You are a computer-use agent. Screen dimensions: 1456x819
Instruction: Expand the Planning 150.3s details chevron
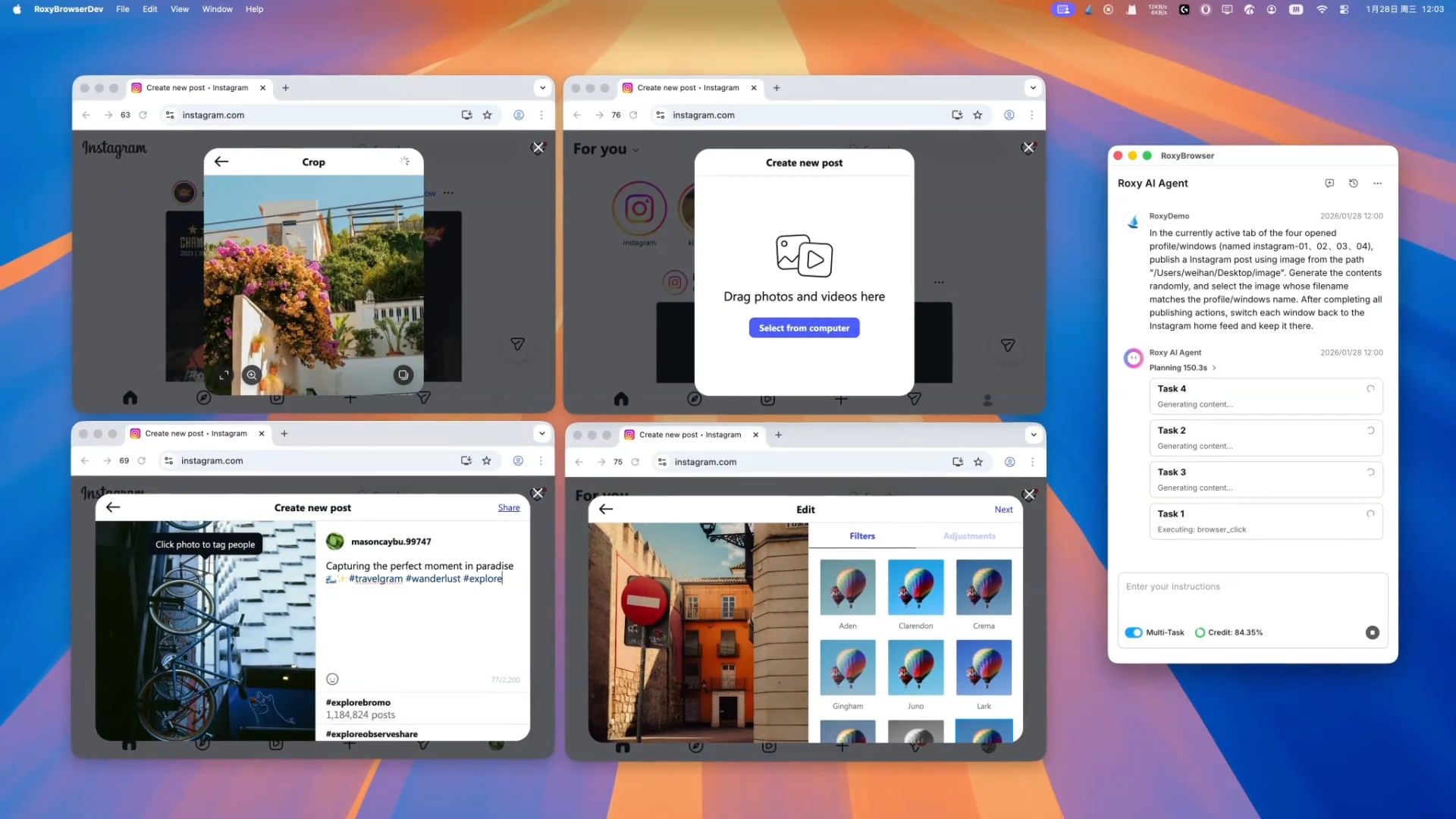(1214, 368)
